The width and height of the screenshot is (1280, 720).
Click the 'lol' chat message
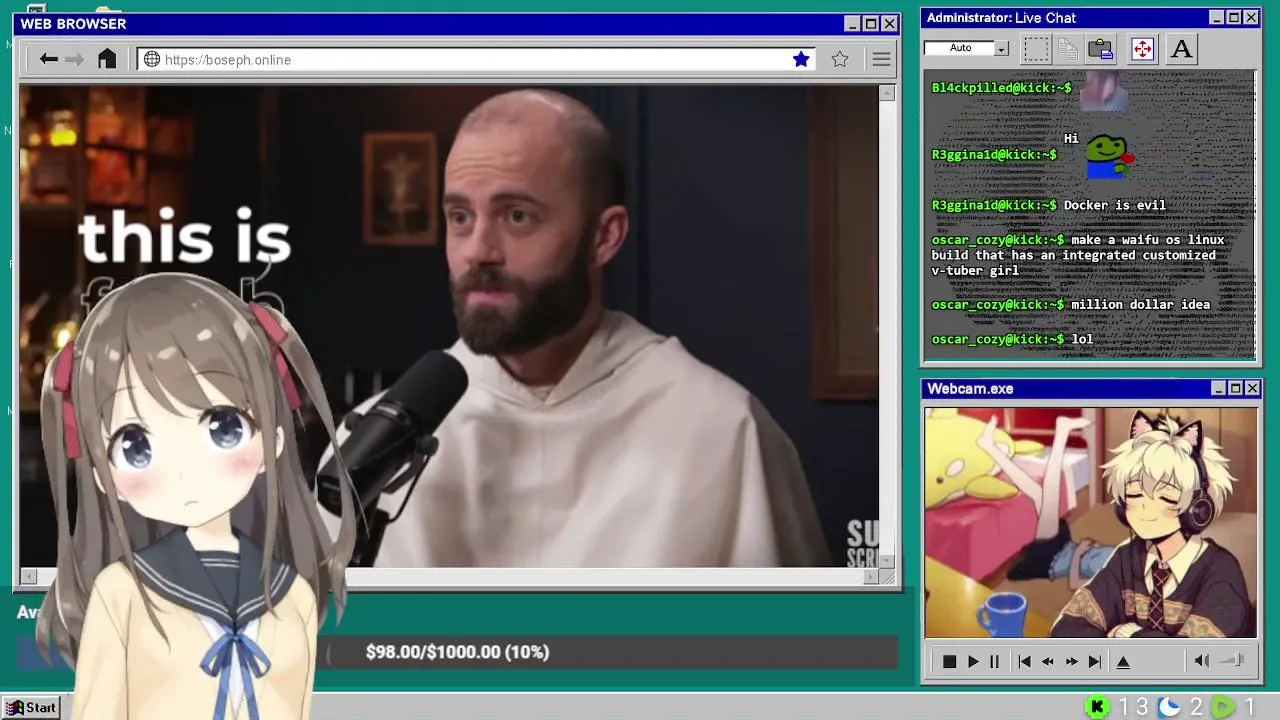(x=1082, y=339)
